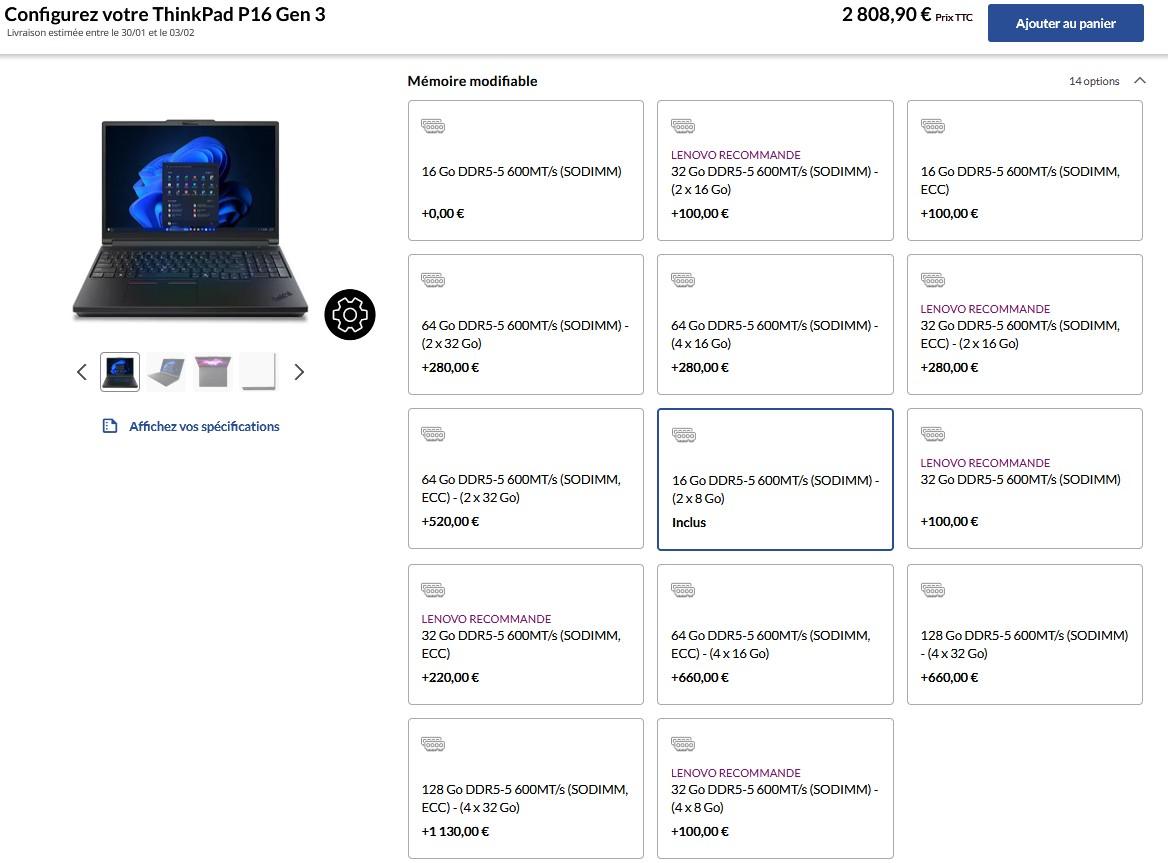1168x863 pixels.
Task: Click the settings gear icon on the laptop image
Action: pos(349,314)
